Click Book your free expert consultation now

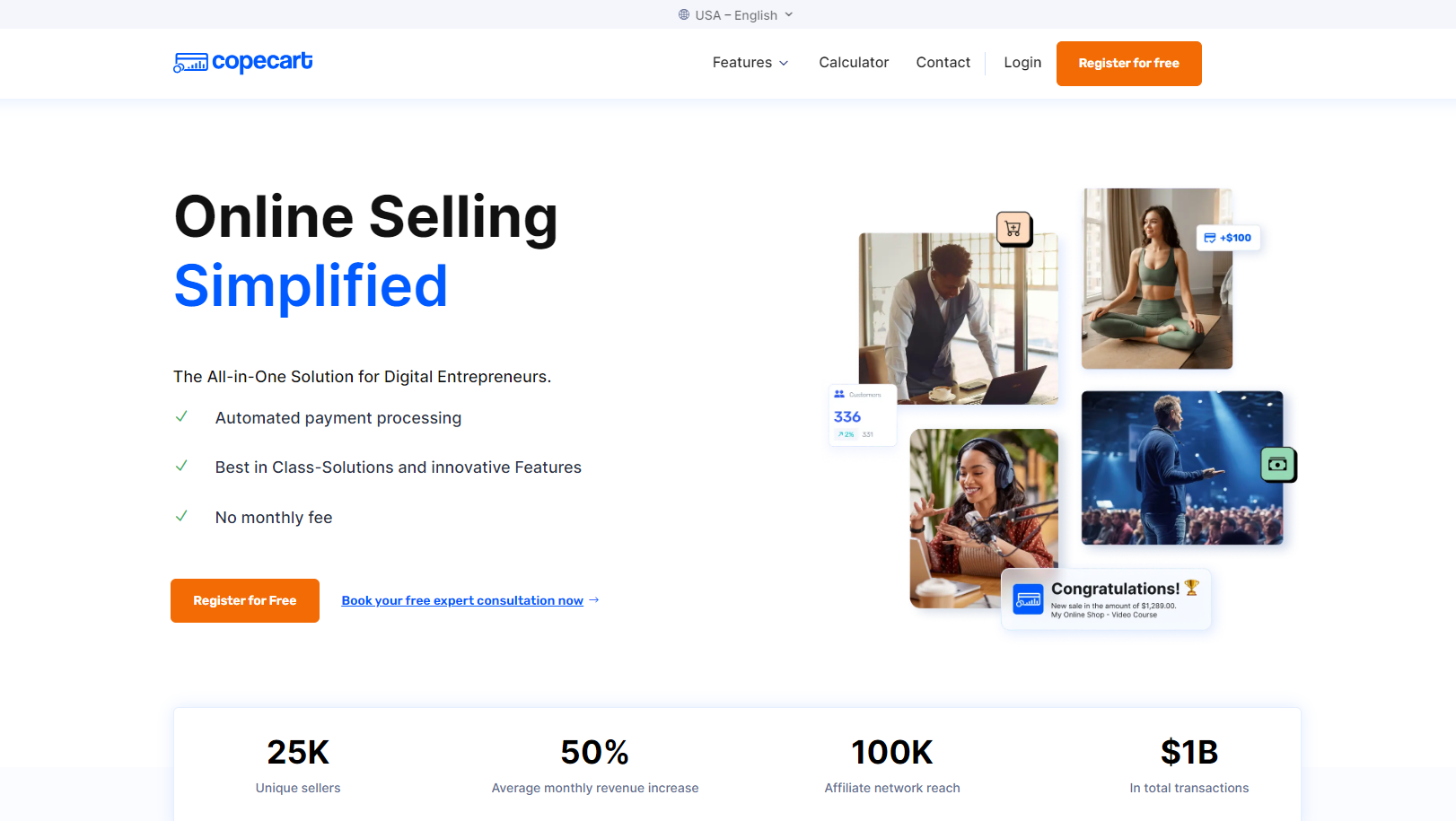pyautogui.click(x=461, y=600)
